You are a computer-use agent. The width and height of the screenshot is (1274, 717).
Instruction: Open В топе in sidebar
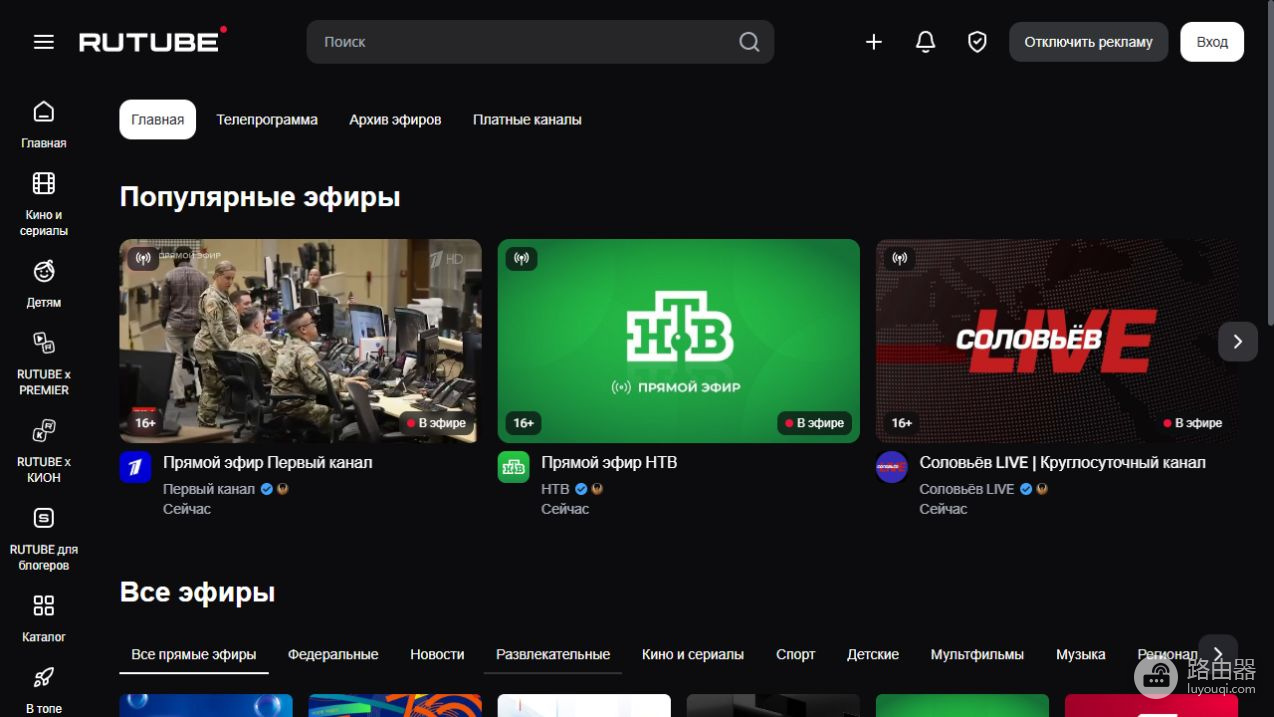[44, 691]
